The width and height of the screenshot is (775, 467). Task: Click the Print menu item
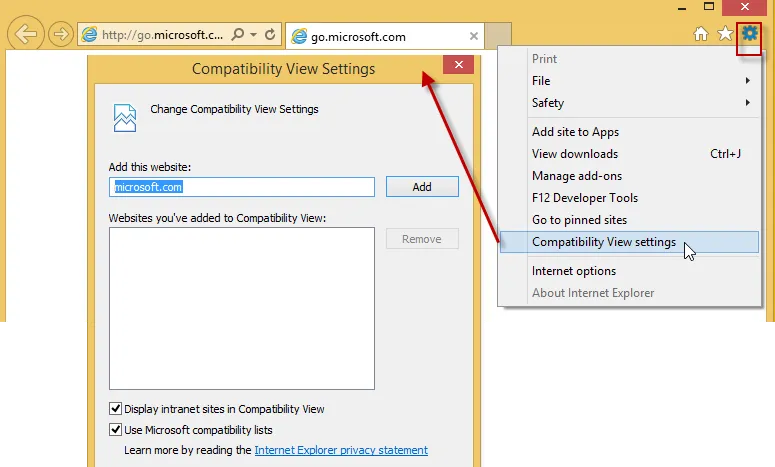point(630,59)
